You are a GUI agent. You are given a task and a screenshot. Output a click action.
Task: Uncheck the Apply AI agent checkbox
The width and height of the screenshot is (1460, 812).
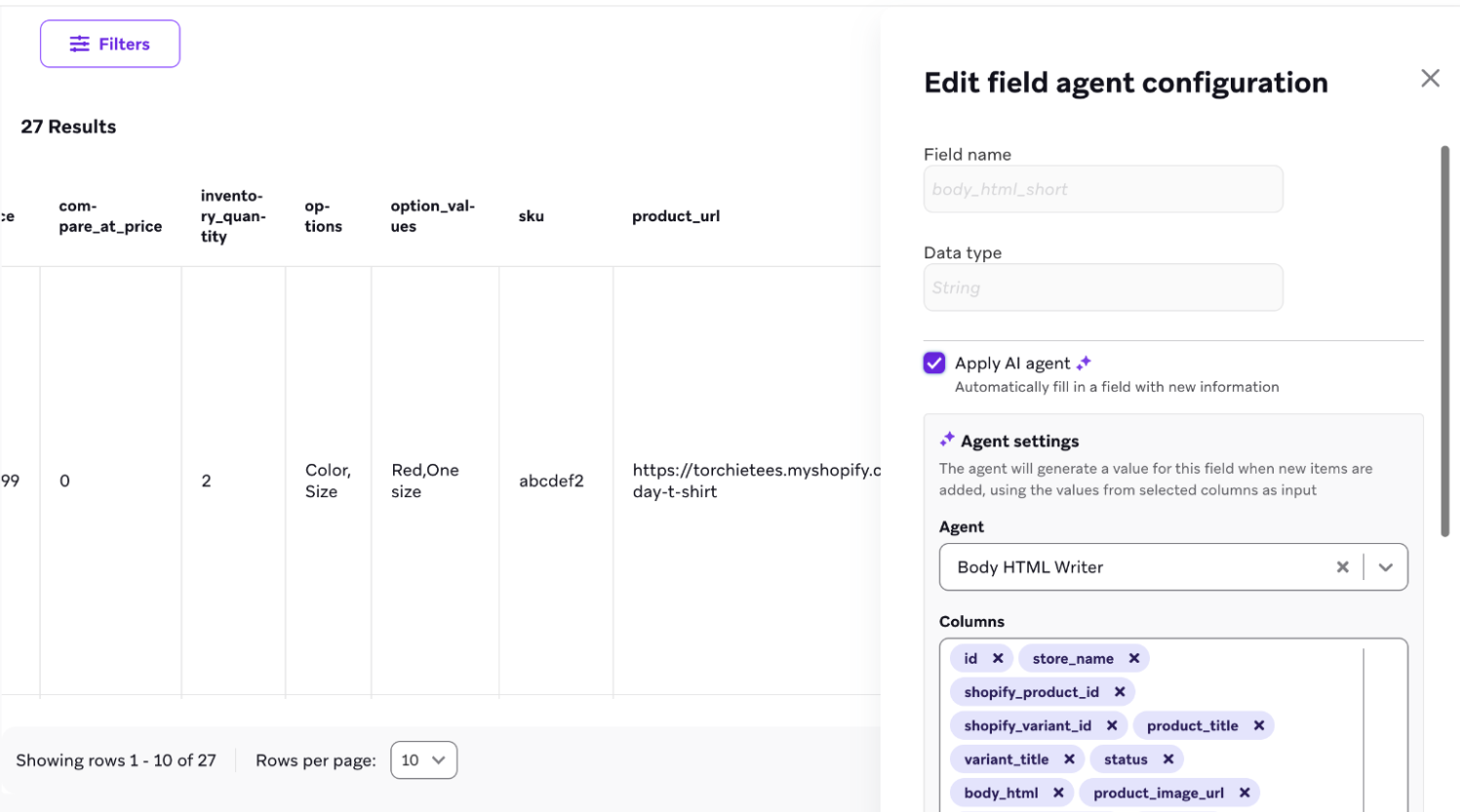(x=933, y=362)
